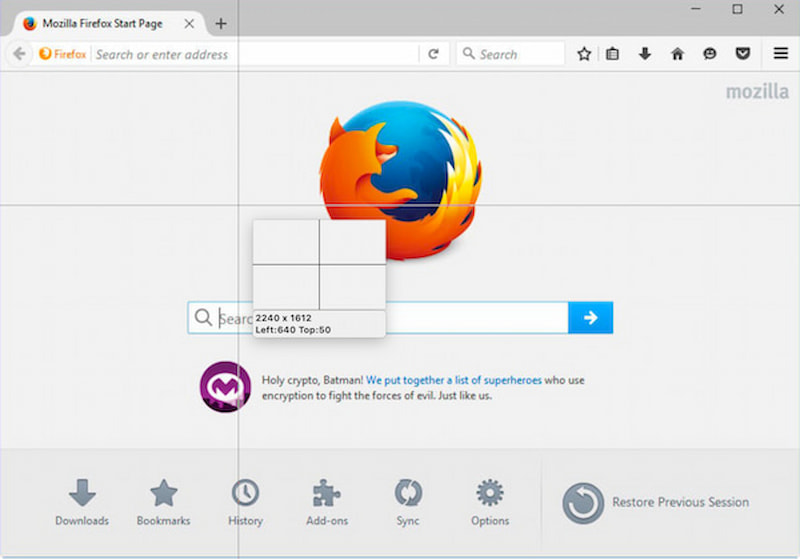Reload the page with the refresh icon
This screenshot has height=559, width=800.
coord(433,54)
